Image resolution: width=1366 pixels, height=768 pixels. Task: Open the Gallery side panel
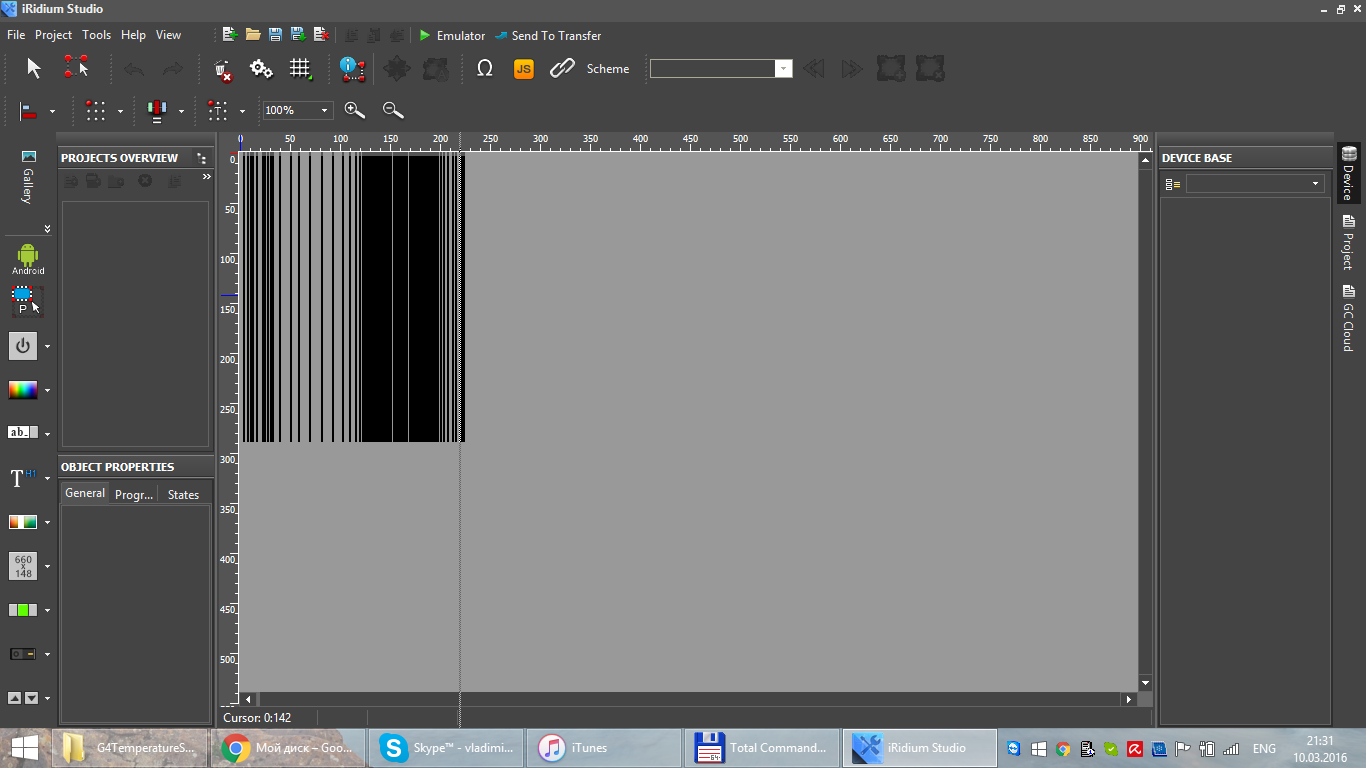28,177
